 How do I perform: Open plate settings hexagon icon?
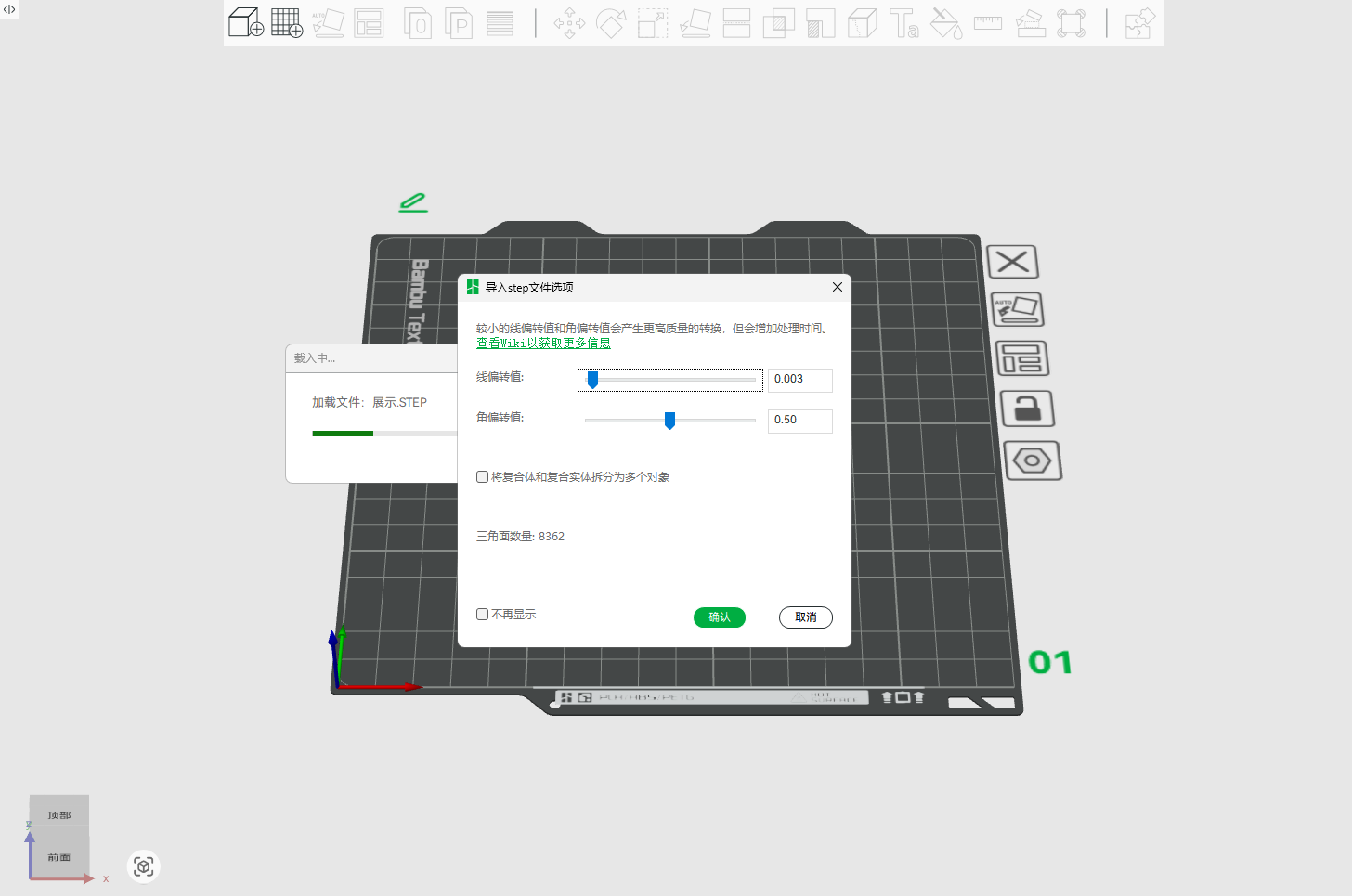[1032, 461]
